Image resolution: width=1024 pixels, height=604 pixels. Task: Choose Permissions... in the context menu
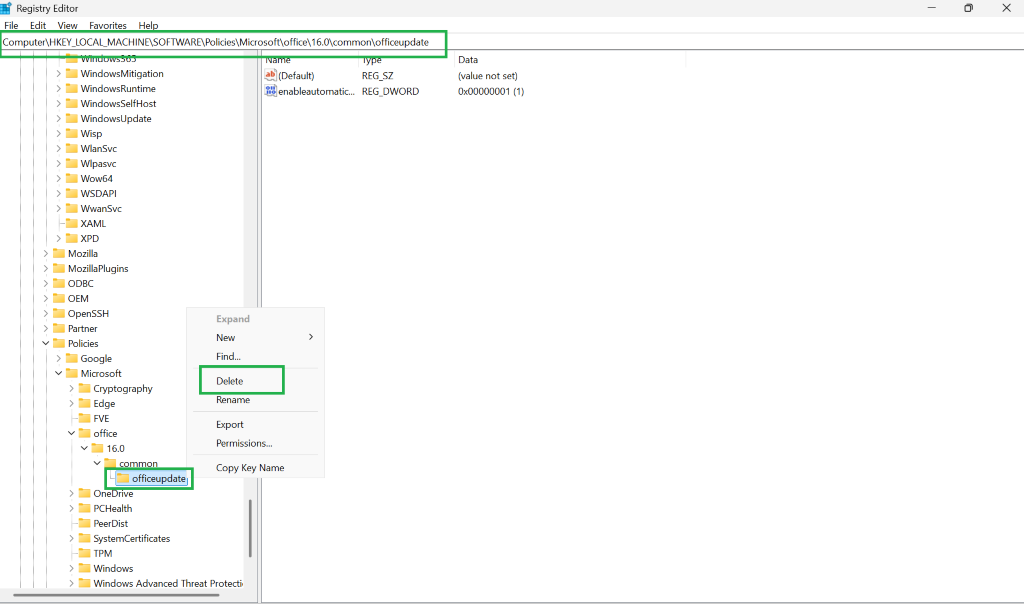[x=255, y=444]
